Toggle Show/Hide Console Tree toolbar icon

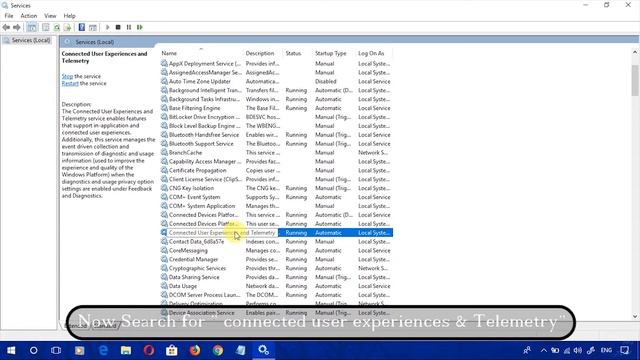point(32,27)
